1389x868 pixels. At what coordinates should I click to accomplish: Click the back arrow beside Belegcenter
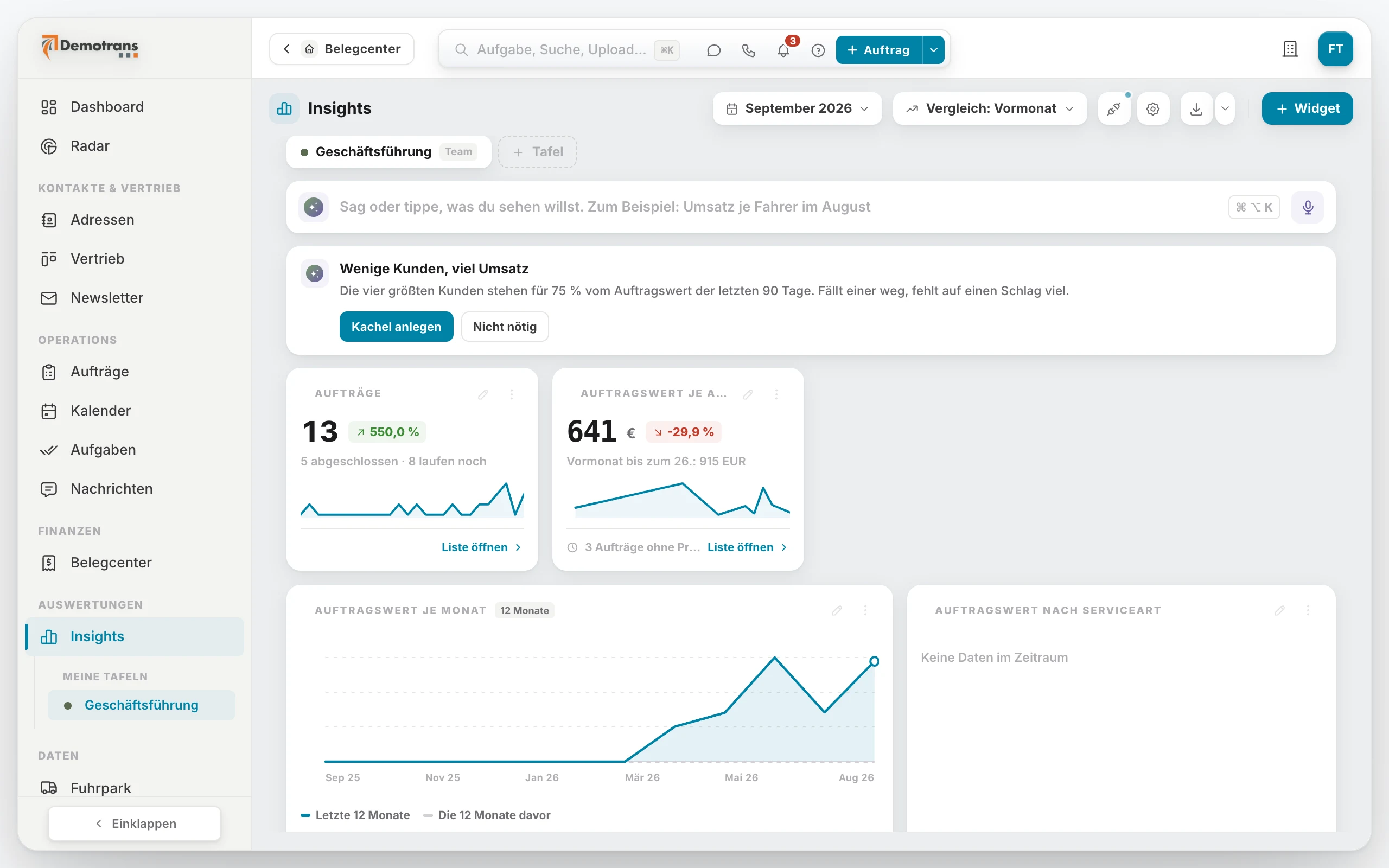[x=286, y=49]
